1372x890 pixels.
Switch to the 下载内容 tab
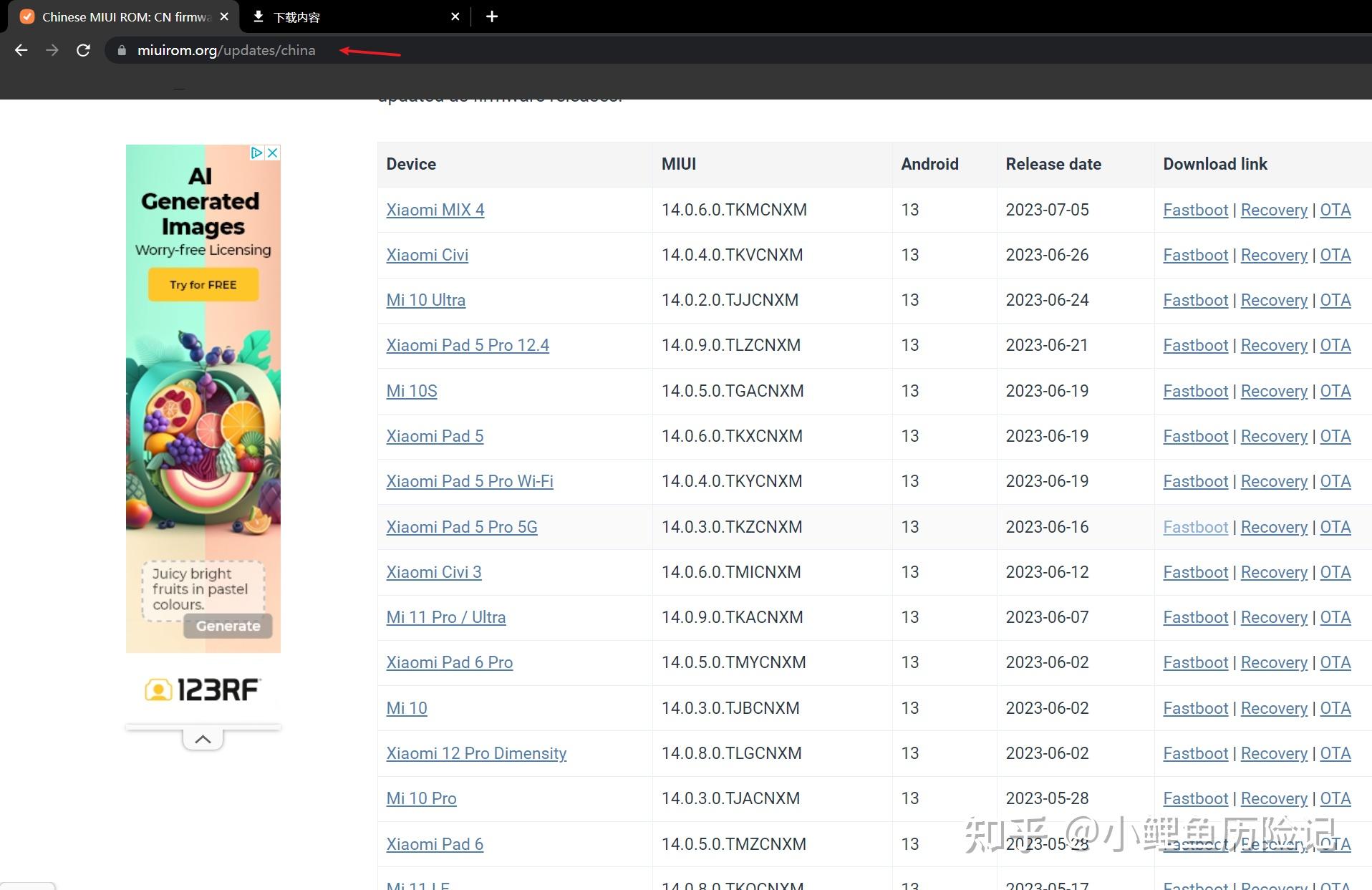(356, 16)
